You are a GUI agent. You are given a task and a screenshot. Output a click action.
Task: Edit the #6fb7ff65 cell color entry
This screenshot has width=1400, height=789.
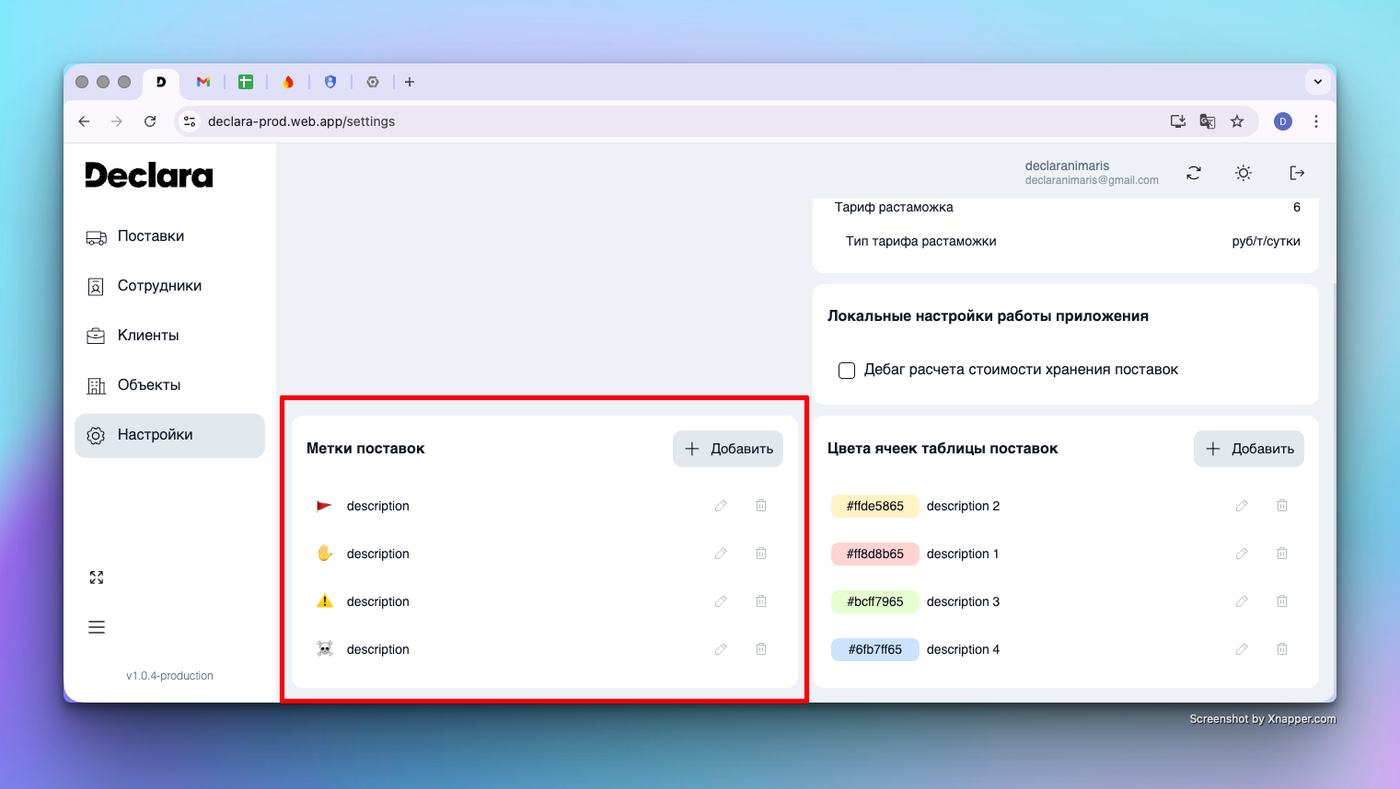(x=1242, y=650)
